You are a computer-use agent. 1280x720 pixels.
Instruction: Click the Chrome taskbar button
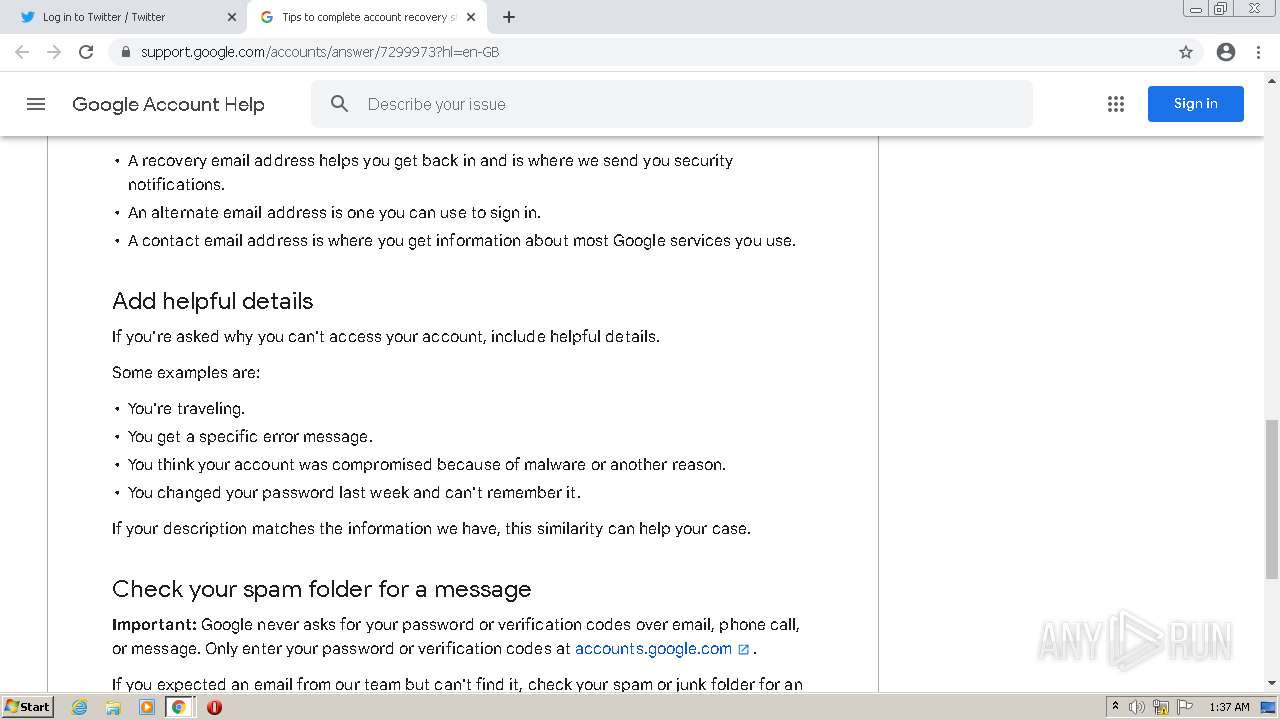[x=179, y=707]
